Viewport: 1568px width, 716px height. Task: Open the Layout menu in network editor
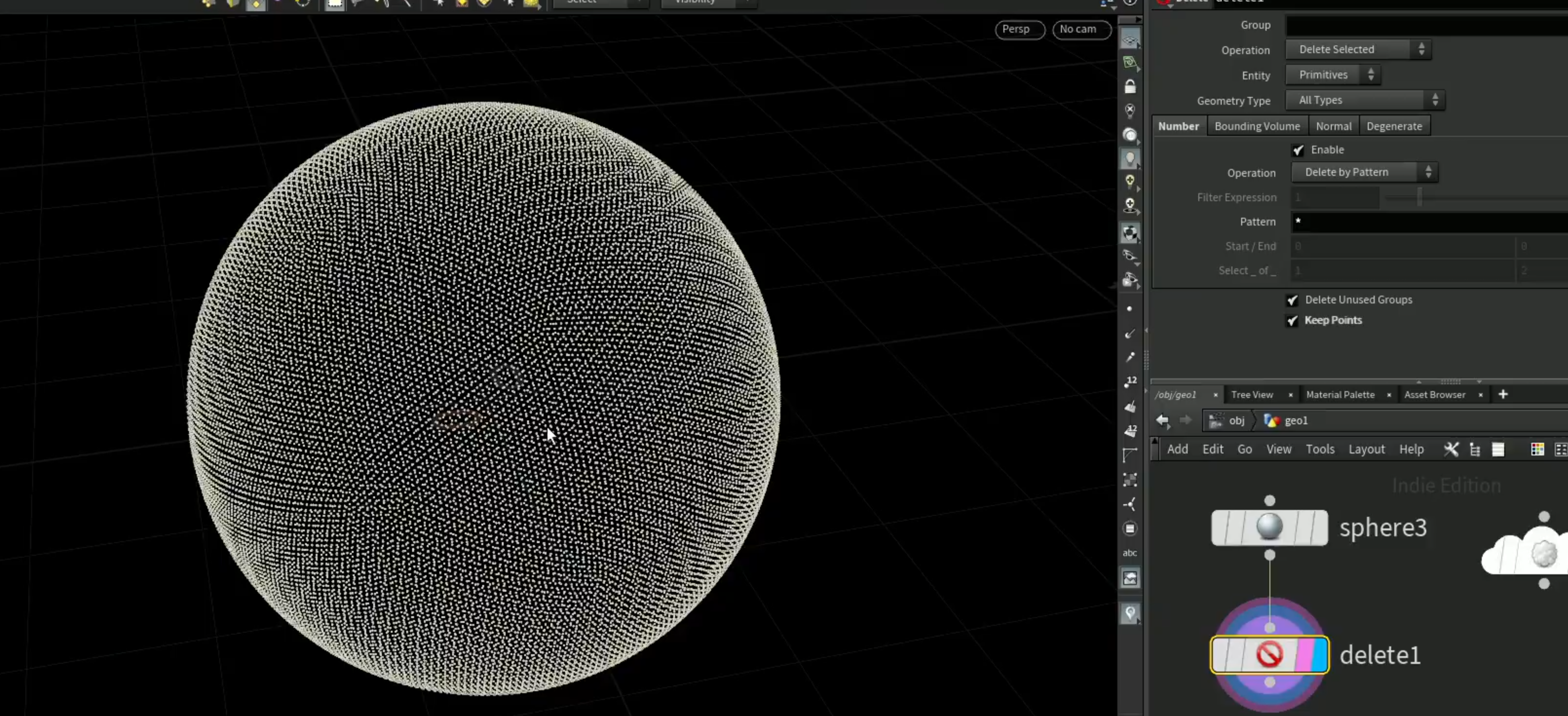point(1366,449)
